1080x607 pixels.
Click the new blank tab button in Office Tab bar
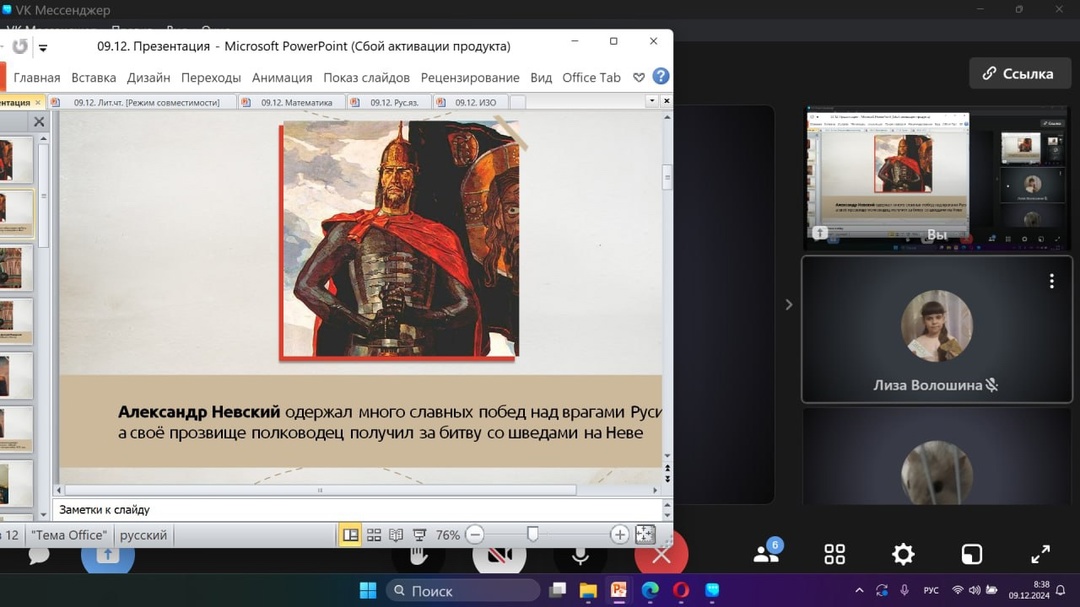[x=517, y=102]
